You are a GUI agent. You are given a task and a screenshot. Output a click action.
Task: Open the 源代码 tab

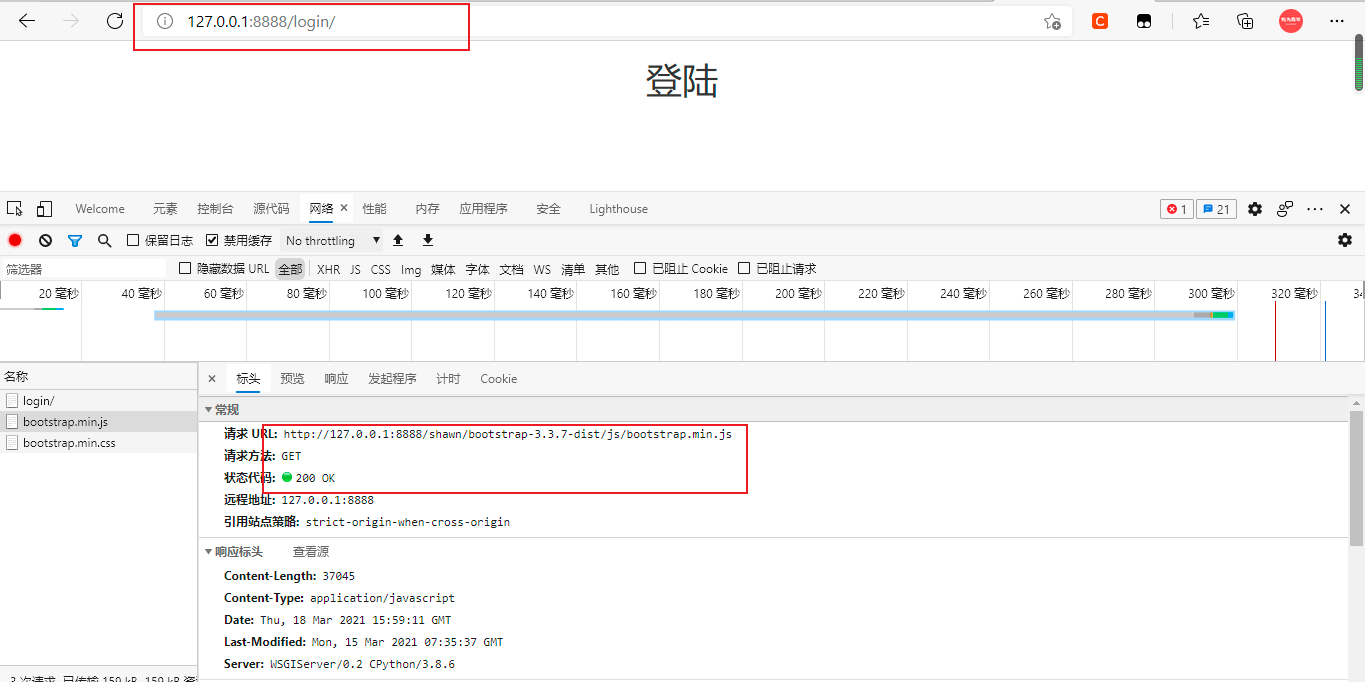pos(271,209)
